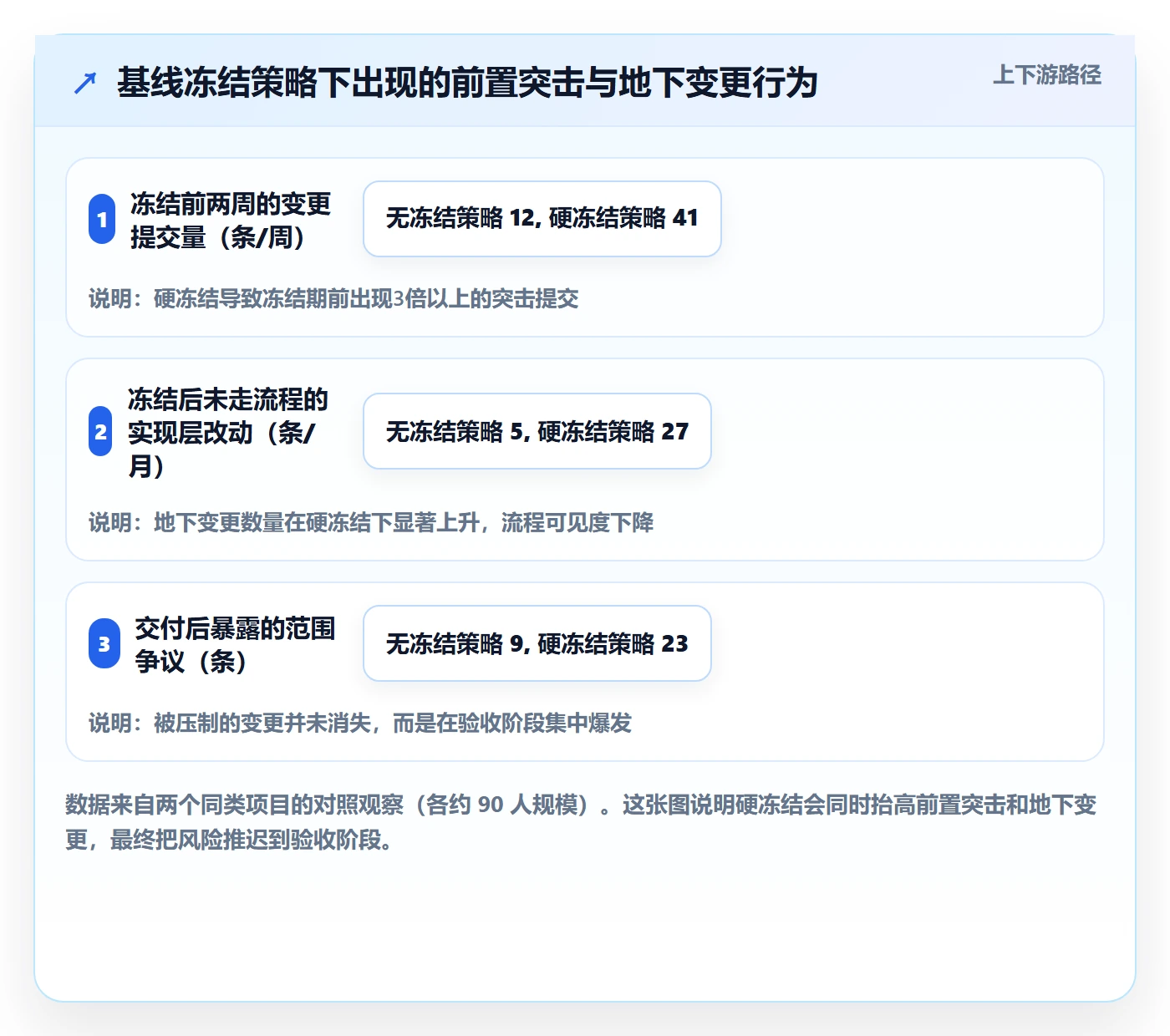
Task: Click the title 基线冻结策略下出现的前置突击与地下变更行为
Action: point(467,83)
